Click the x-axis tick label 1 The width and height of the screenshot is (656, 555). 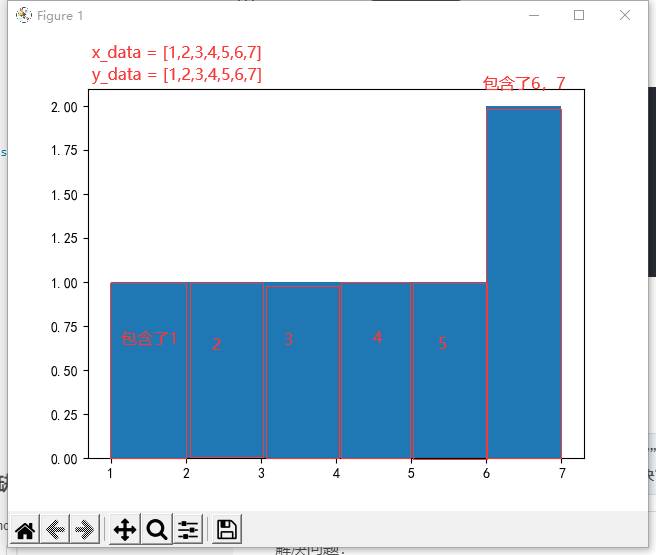(x=110, y=473)
